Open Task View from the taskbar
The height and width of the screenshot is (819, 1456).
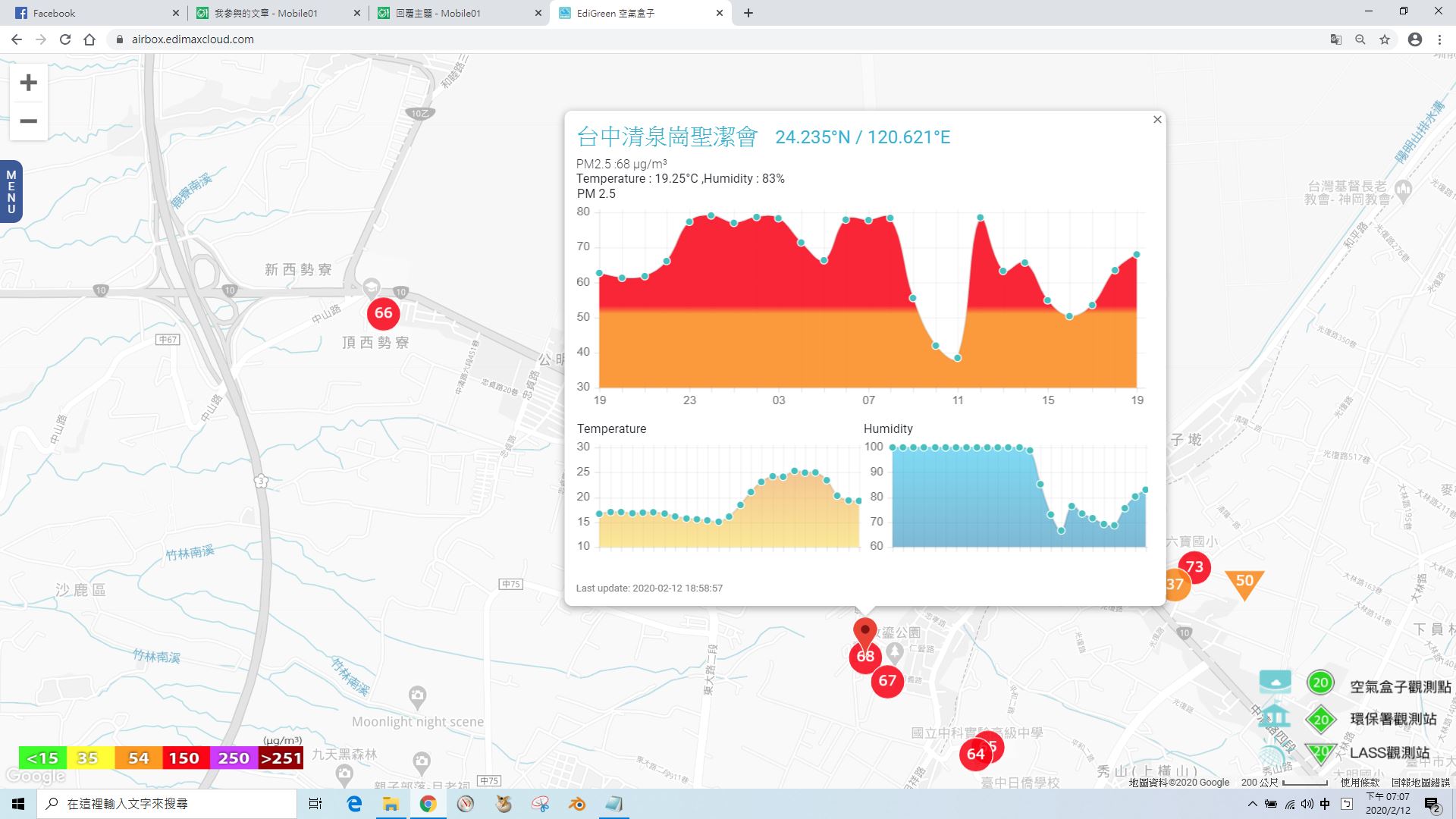(x=315, y=804)
